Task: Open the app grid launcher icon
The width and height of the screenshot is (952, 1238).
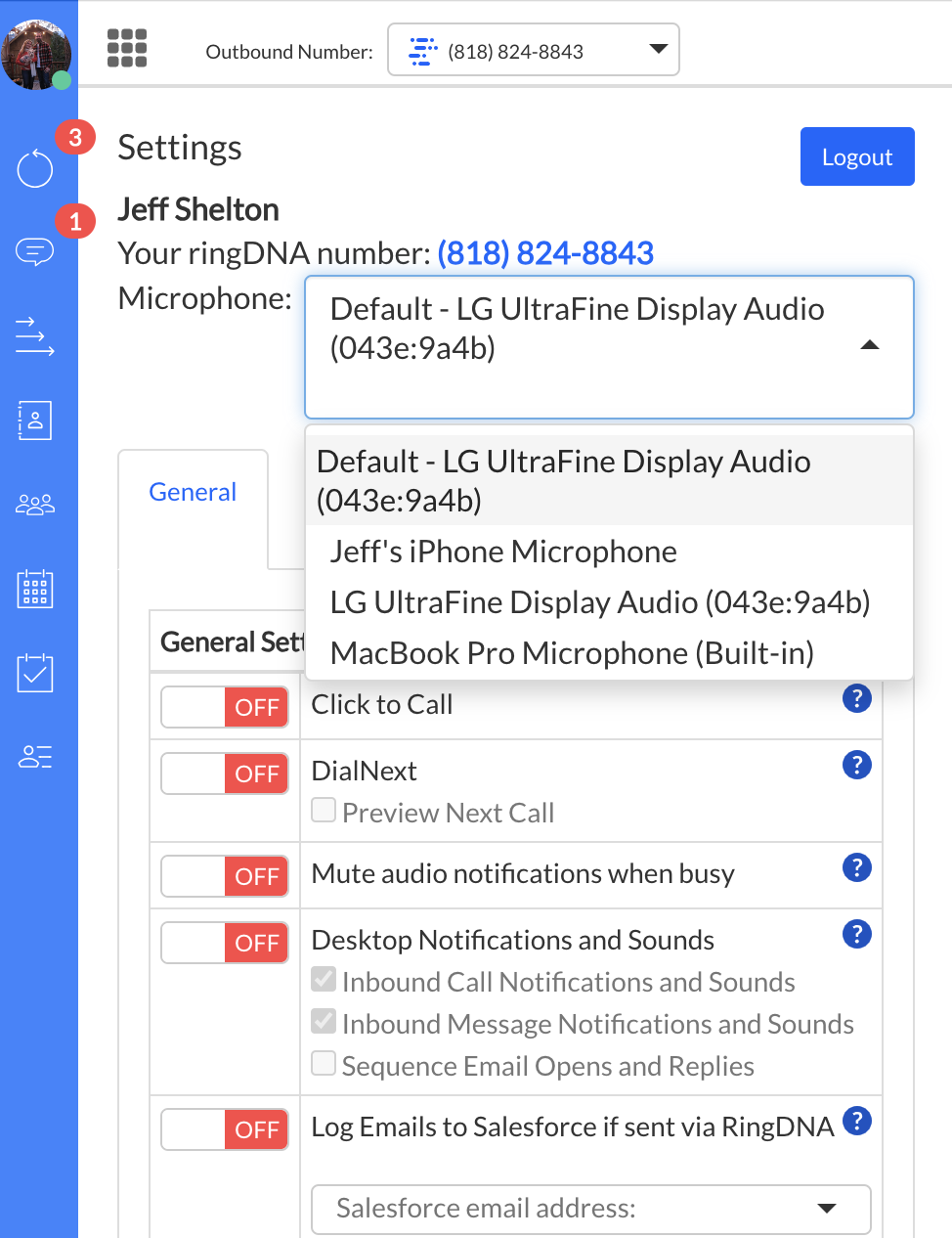Action: tap(127, 49)
